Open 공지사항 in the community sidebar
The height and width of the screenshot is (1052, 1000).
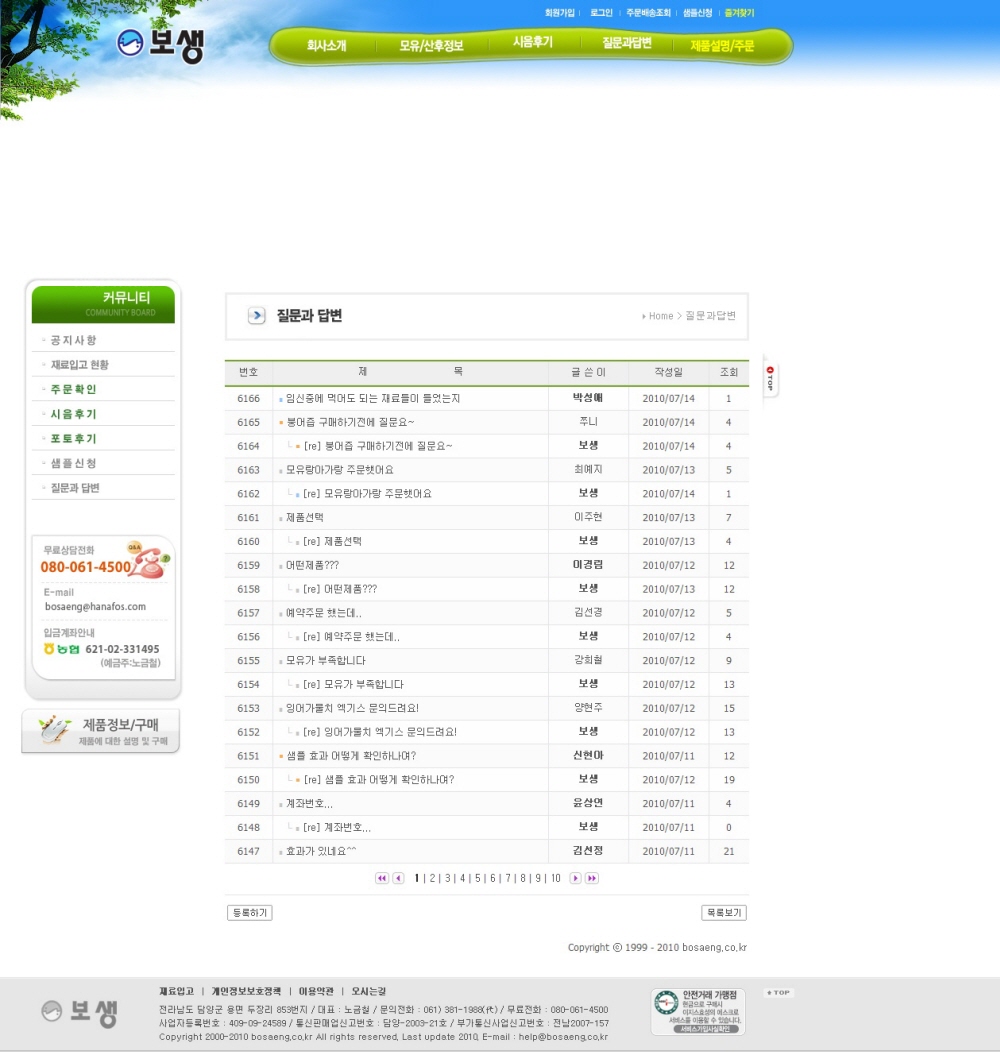click(x=74, y=340)
